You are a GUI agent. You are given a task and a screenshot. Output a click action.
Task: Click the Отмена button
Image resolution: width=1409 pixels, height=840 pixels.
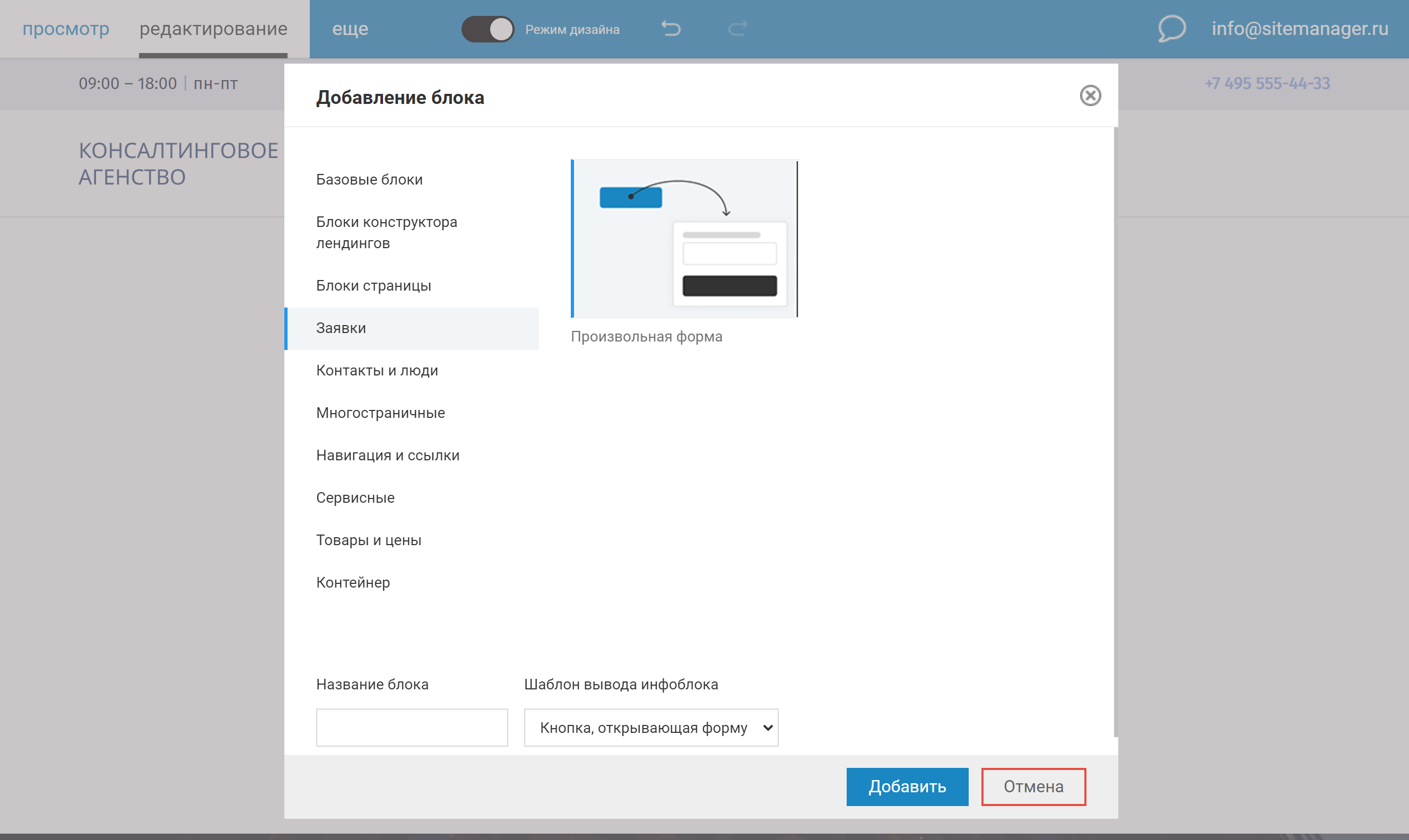(1033, 786)
